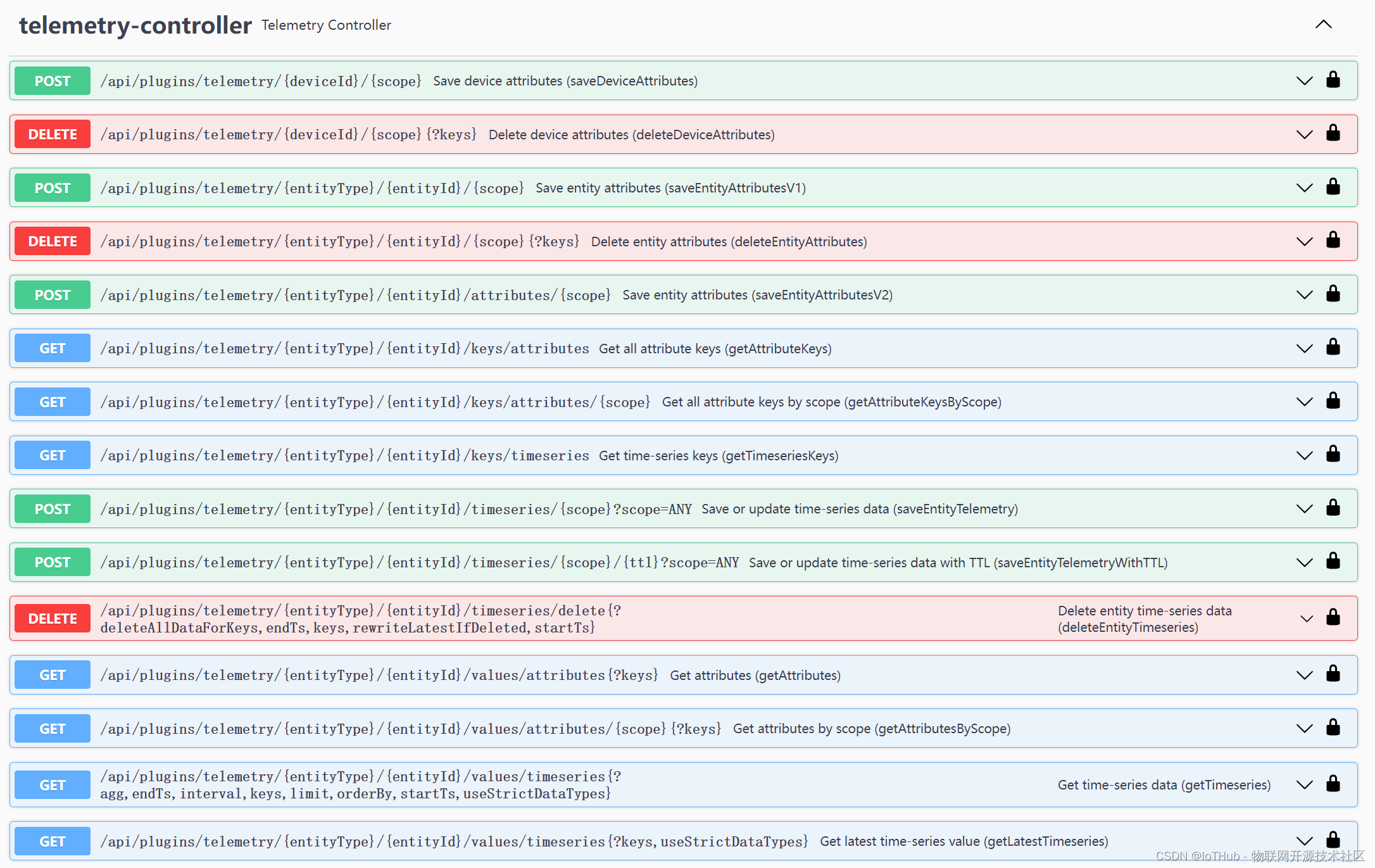
Task: Expand getAttributeKeys operation chevron
Action: [1304, 348]
